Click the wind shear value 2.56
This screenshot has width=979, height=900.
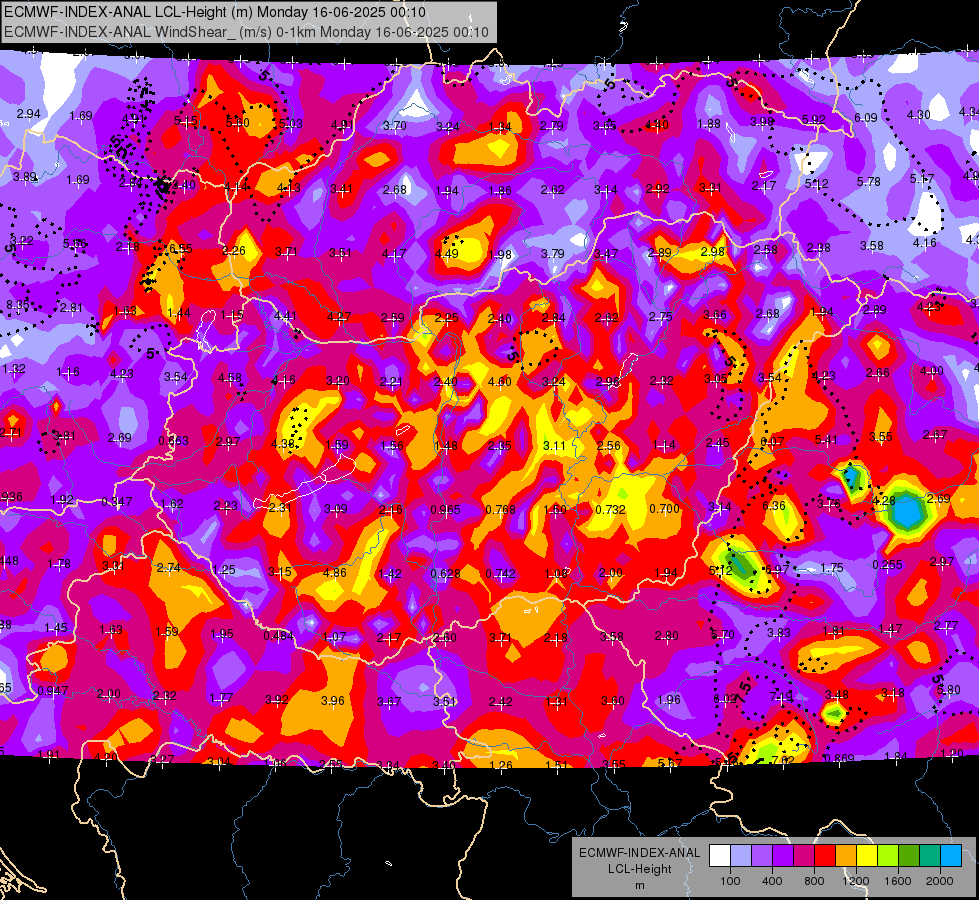[x=609, y=446]
